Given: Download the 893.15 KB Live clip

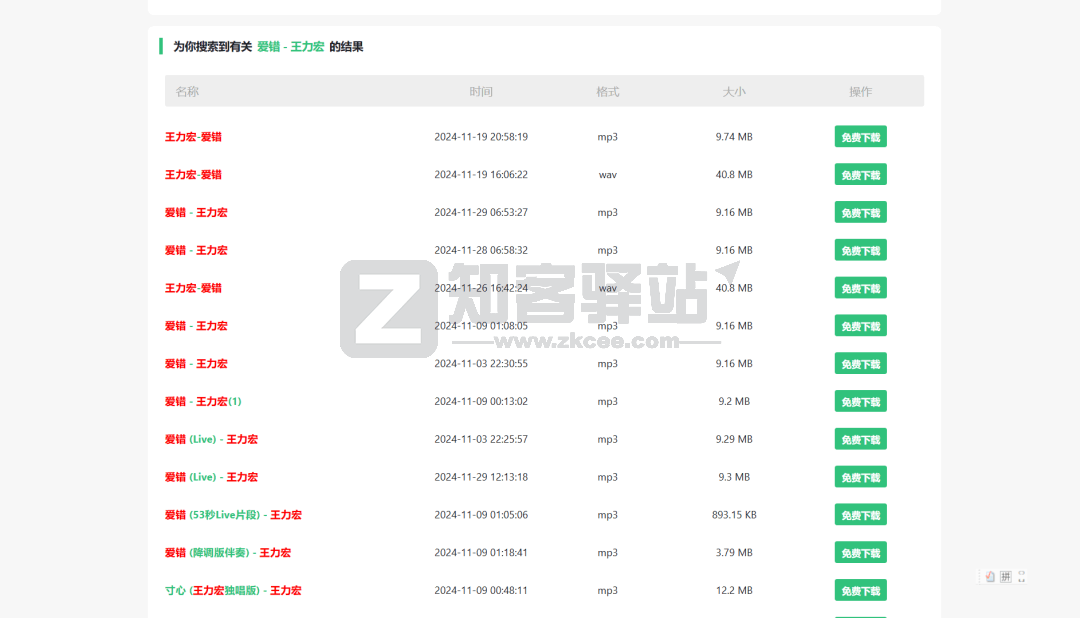Looking at the screenshot, I should [x=860, y=515].
